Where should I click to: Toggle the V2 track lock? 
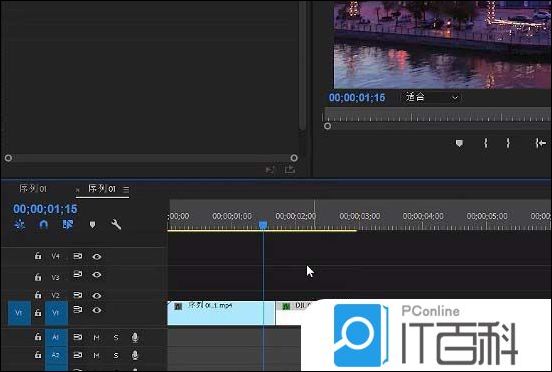click(38, 295)
